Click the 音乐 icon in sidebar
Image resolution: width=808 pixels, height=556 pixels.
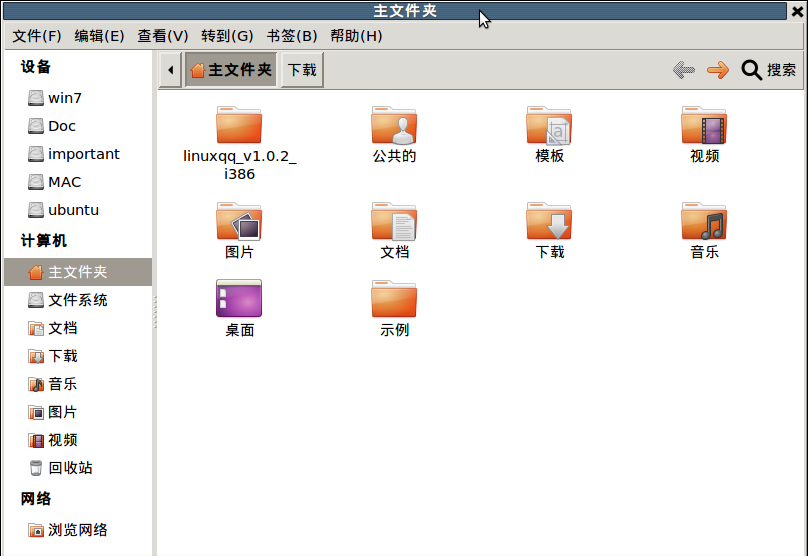[36, 384]
